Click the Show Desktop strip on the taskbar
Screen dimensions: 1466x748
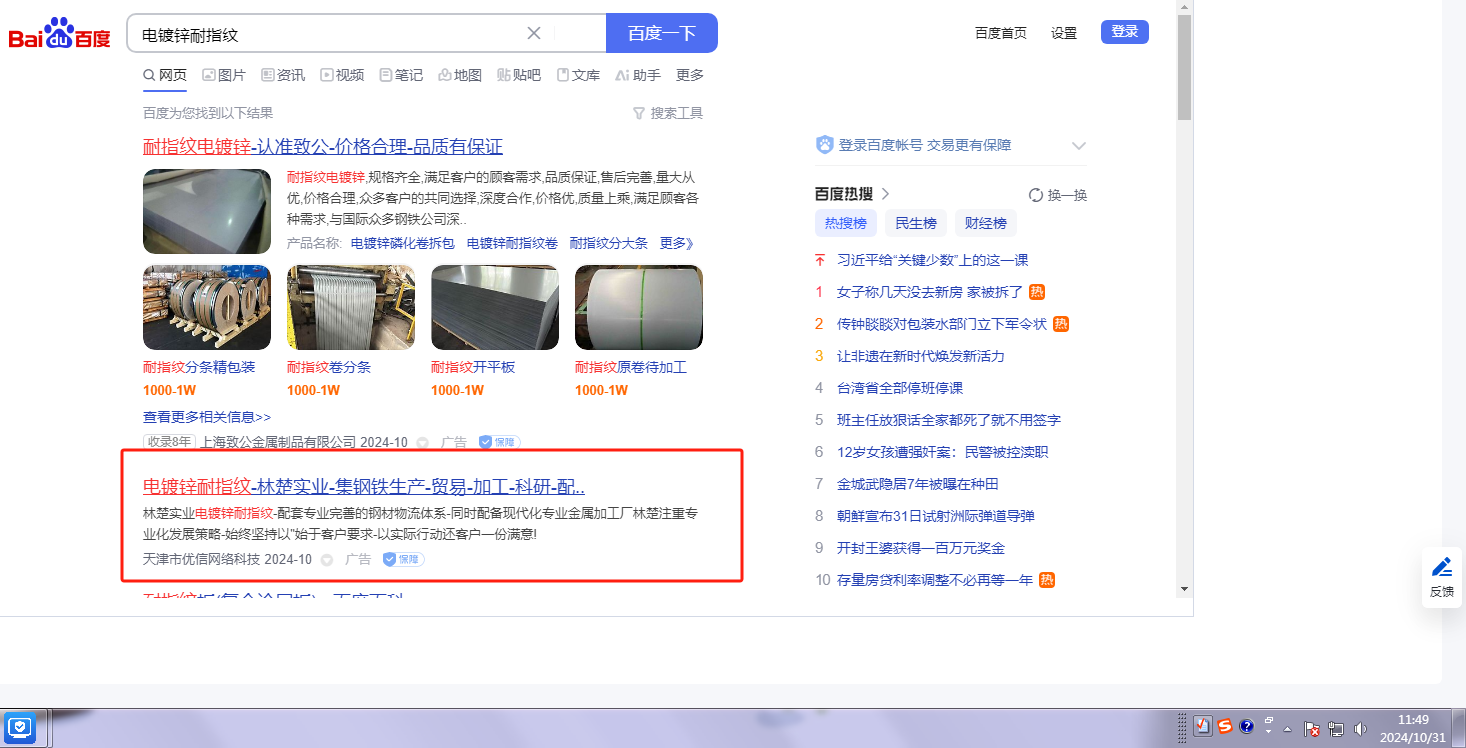click(x=1459, y=728)
